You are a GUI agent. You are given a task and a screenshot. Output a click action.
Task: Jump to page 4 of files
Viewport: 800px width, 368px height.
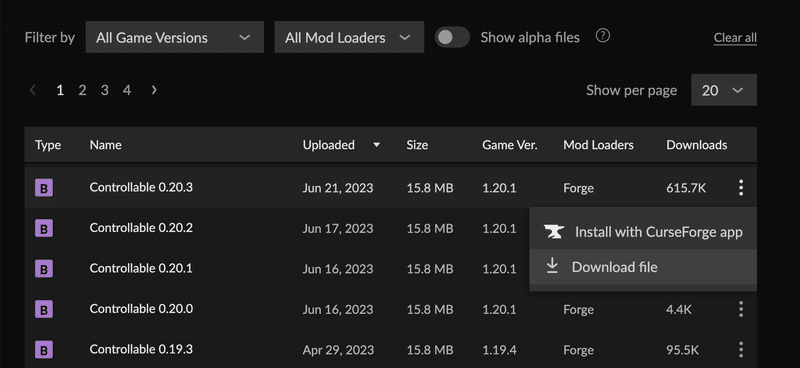click(x=127, y=90)
